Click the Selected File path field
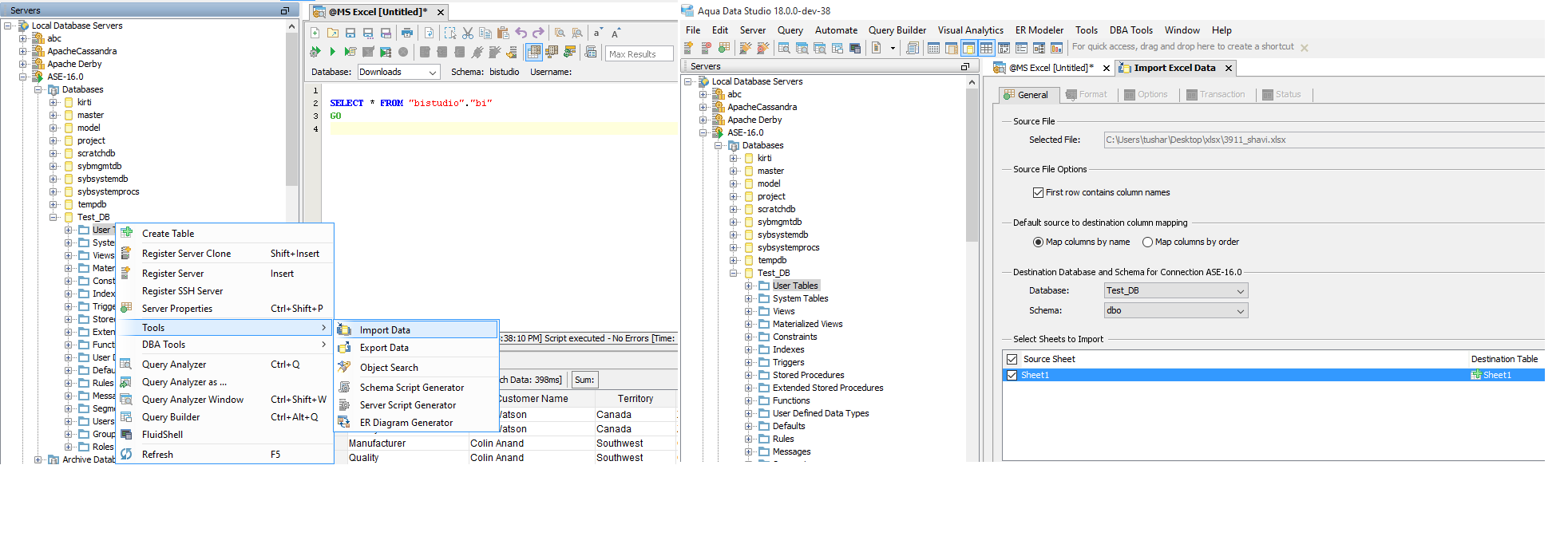Image resolution: width=1568 pixels, height=544 pixels. (x=1324, y=140)
